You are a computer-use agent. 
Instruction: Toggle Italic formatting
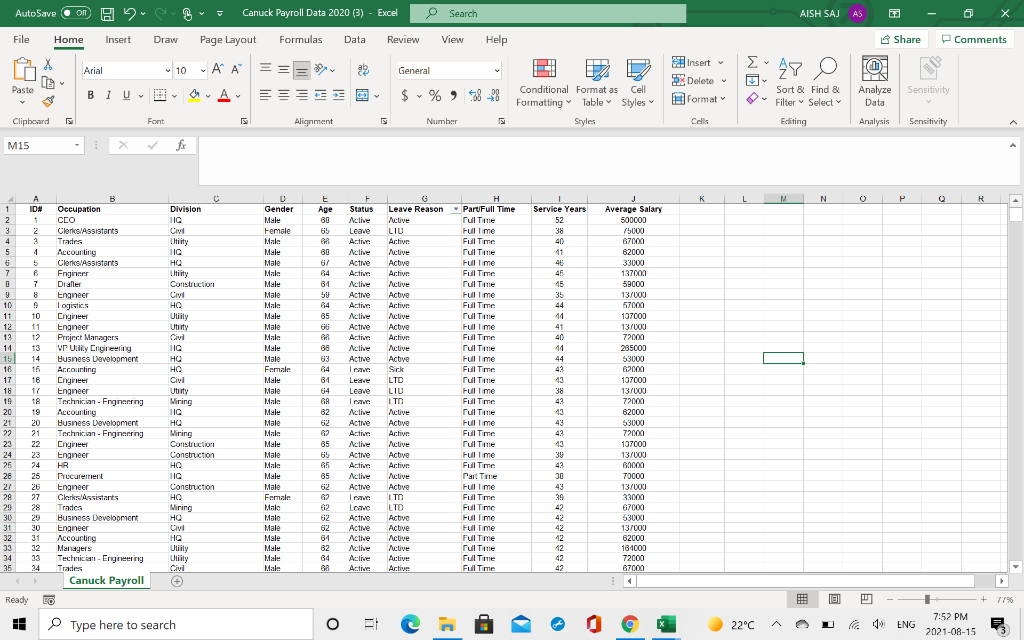coord(106,96)
